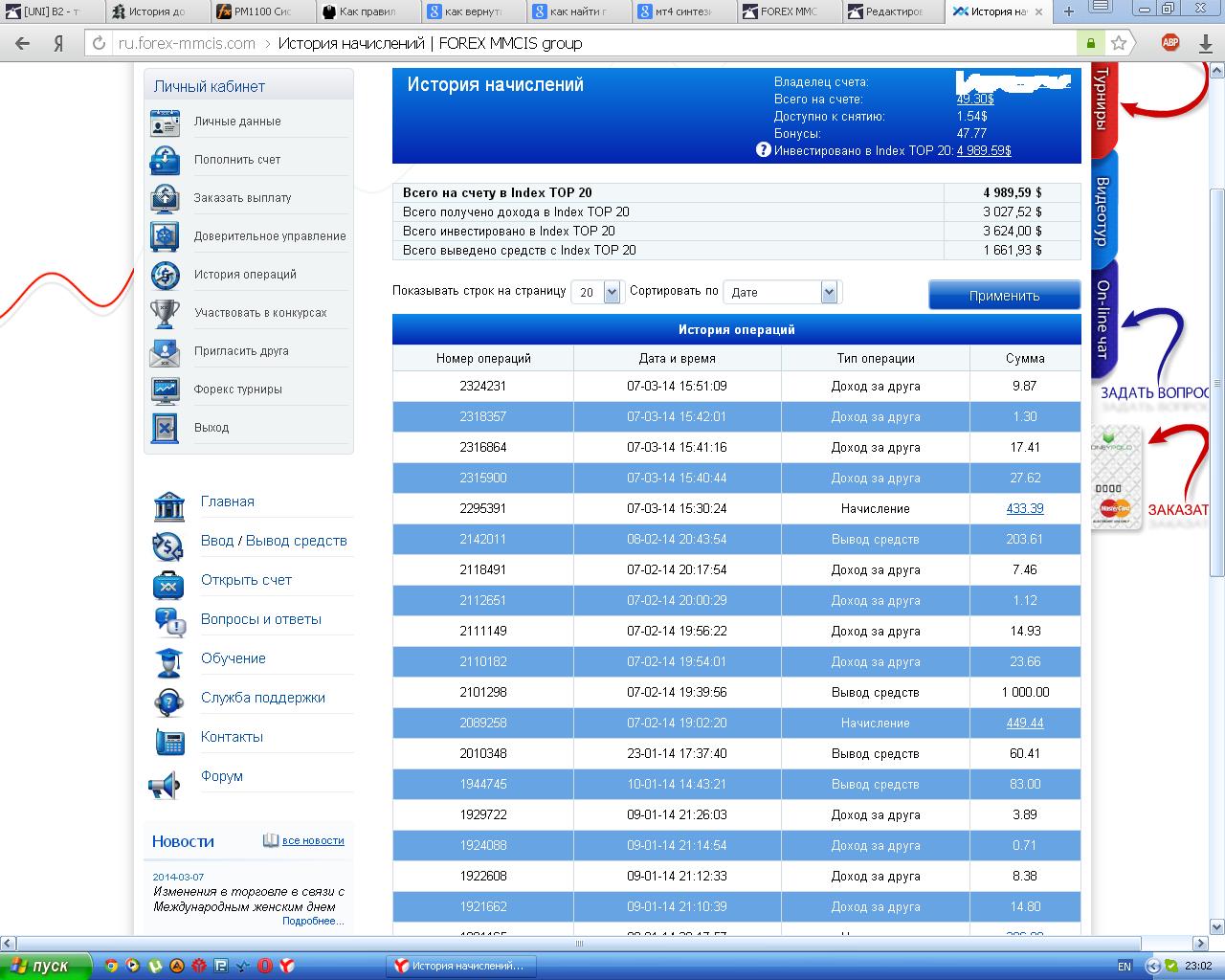
Task: Open the On-line чат side tab
Action: pyautogui.click(x=1102, y=319)
